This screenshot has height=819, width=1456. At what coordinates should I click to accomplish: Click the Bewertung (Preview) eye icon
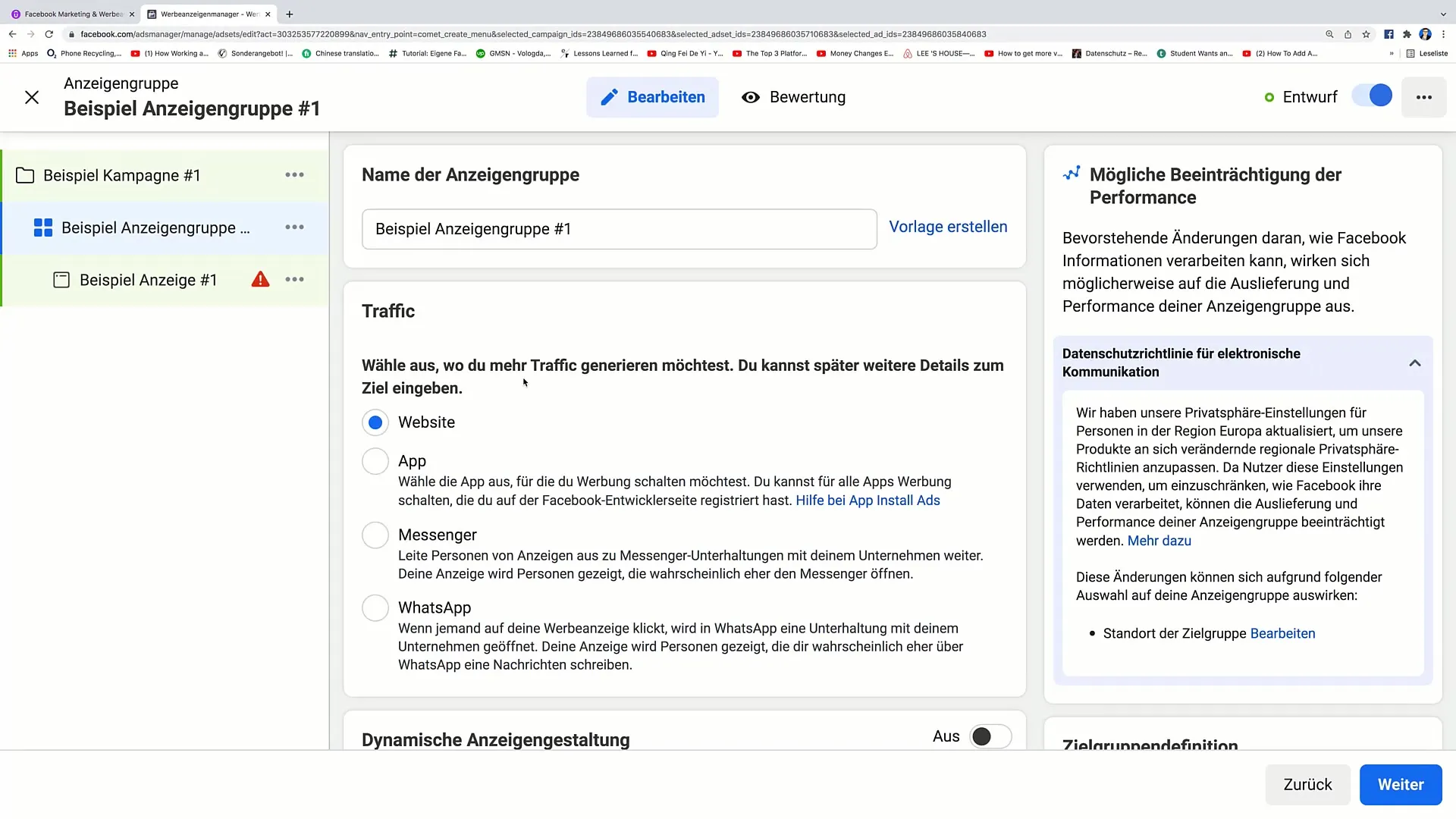(750, 97)
